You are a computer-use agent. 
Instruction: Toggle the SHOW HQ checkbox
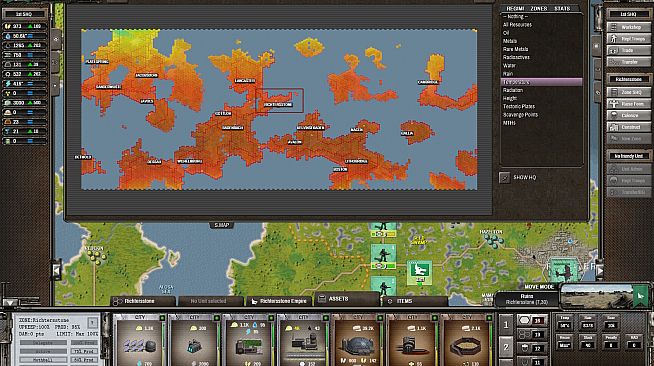[504, 178]
